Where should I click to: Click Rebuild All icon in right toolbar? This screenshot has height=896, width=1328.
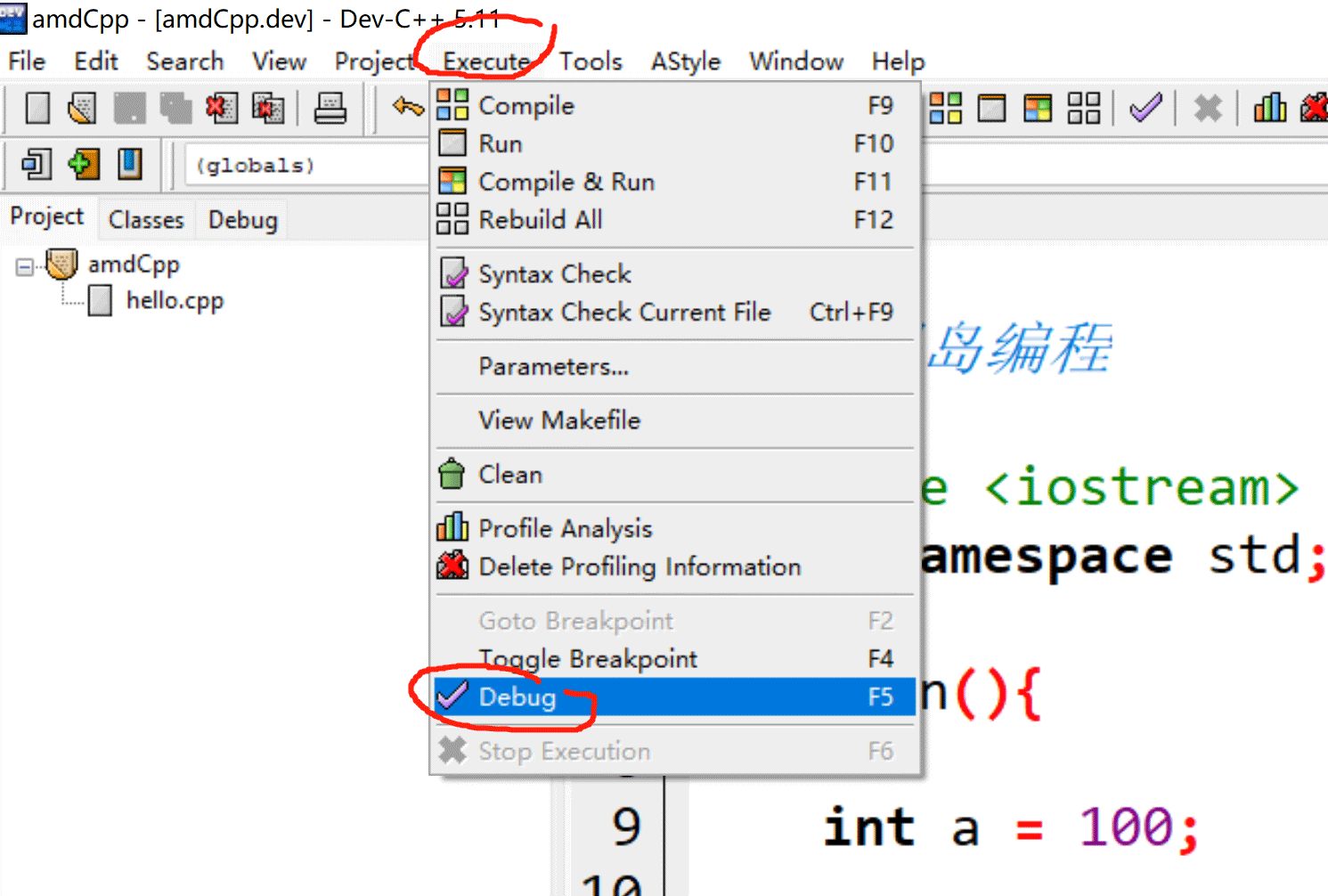[1084, 109]
